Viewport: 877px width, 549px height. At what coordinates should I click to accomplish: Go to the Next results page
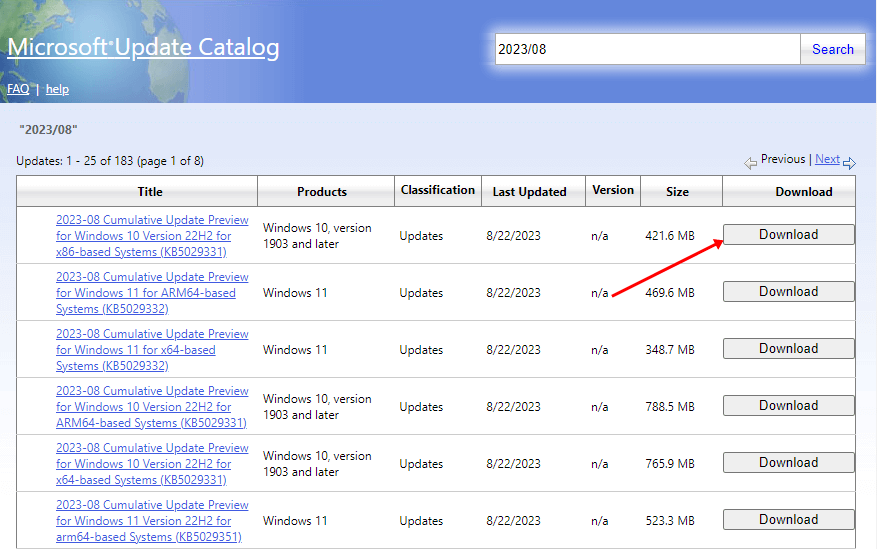coord(827,159)
